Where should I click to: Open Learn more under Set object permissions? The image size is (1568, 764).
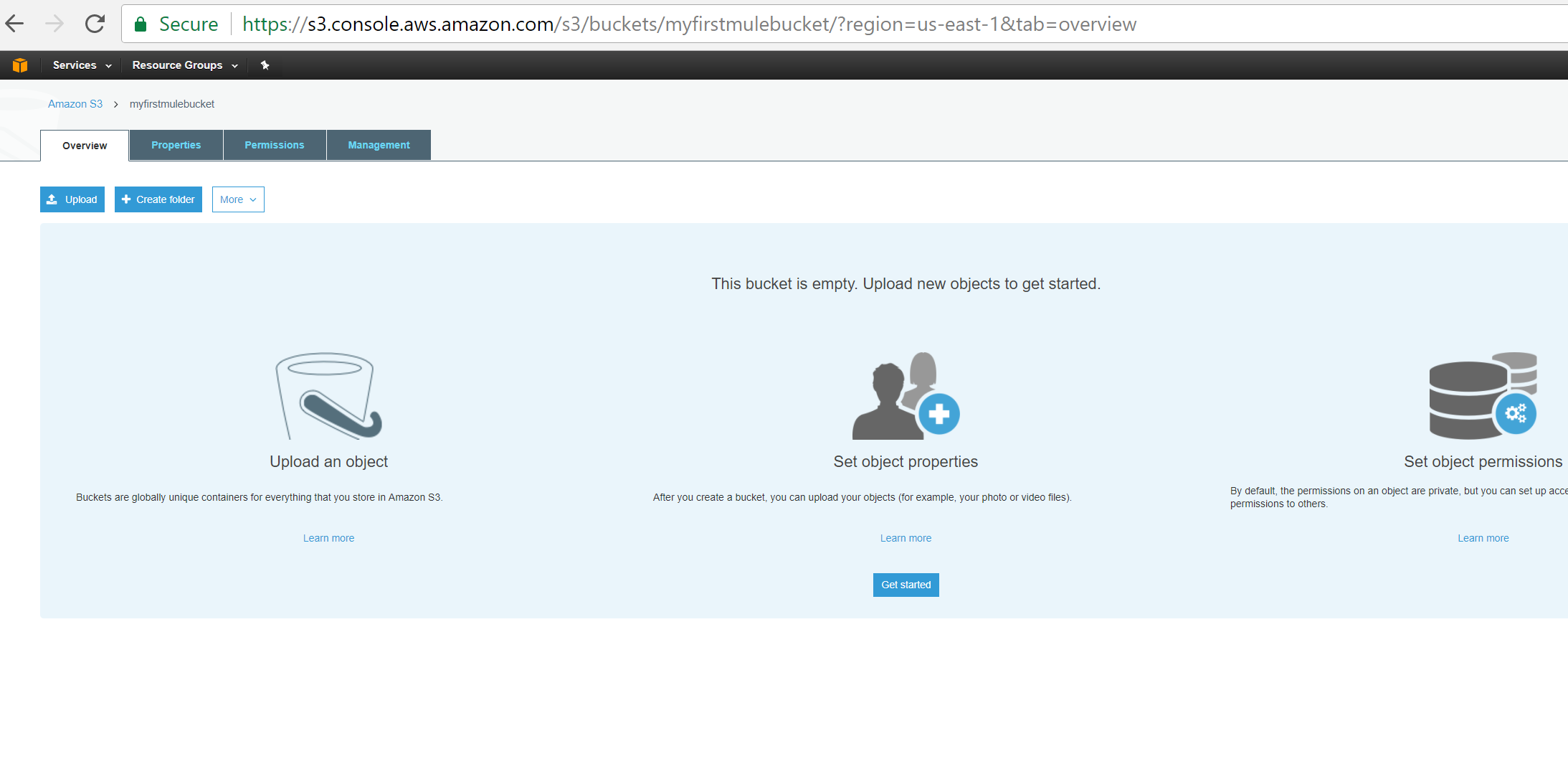[1483, 538]
